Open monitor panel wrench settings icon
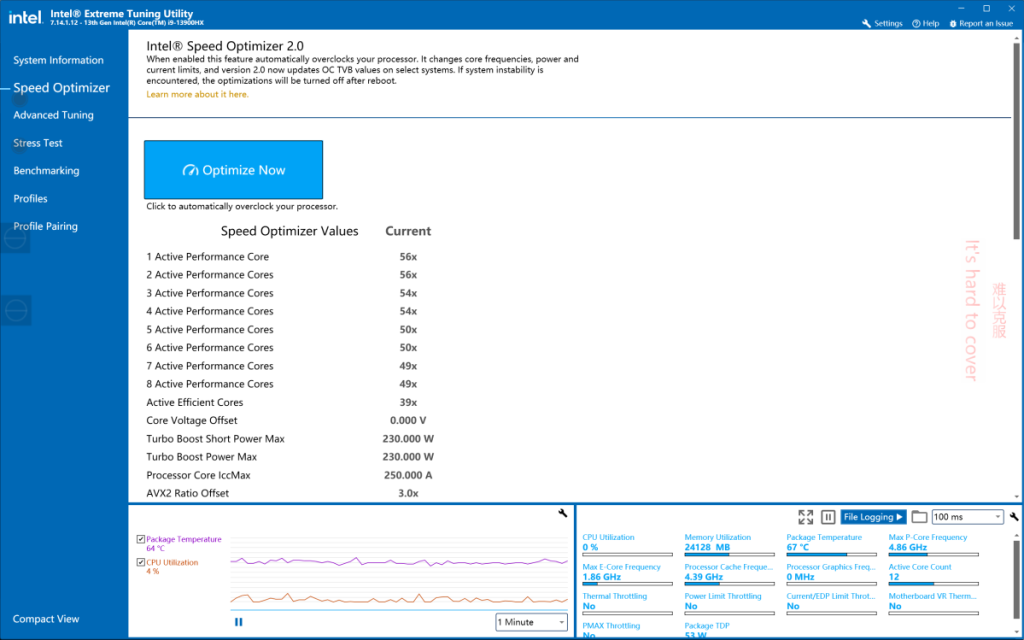Viewport: 1024px width, 640px height. tap(1014, 517)
